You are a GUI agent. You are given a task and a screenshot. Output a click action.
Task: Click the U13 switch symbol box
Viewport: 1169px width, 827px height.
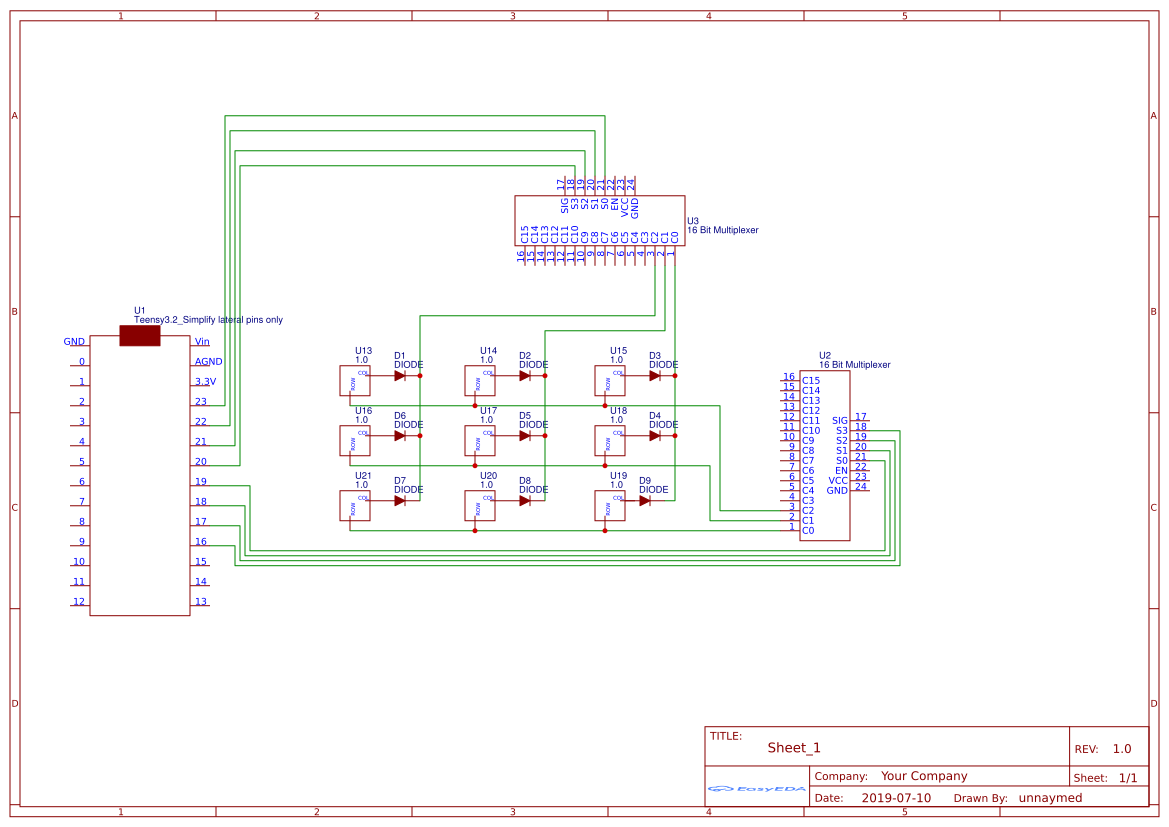pos(355,380)
